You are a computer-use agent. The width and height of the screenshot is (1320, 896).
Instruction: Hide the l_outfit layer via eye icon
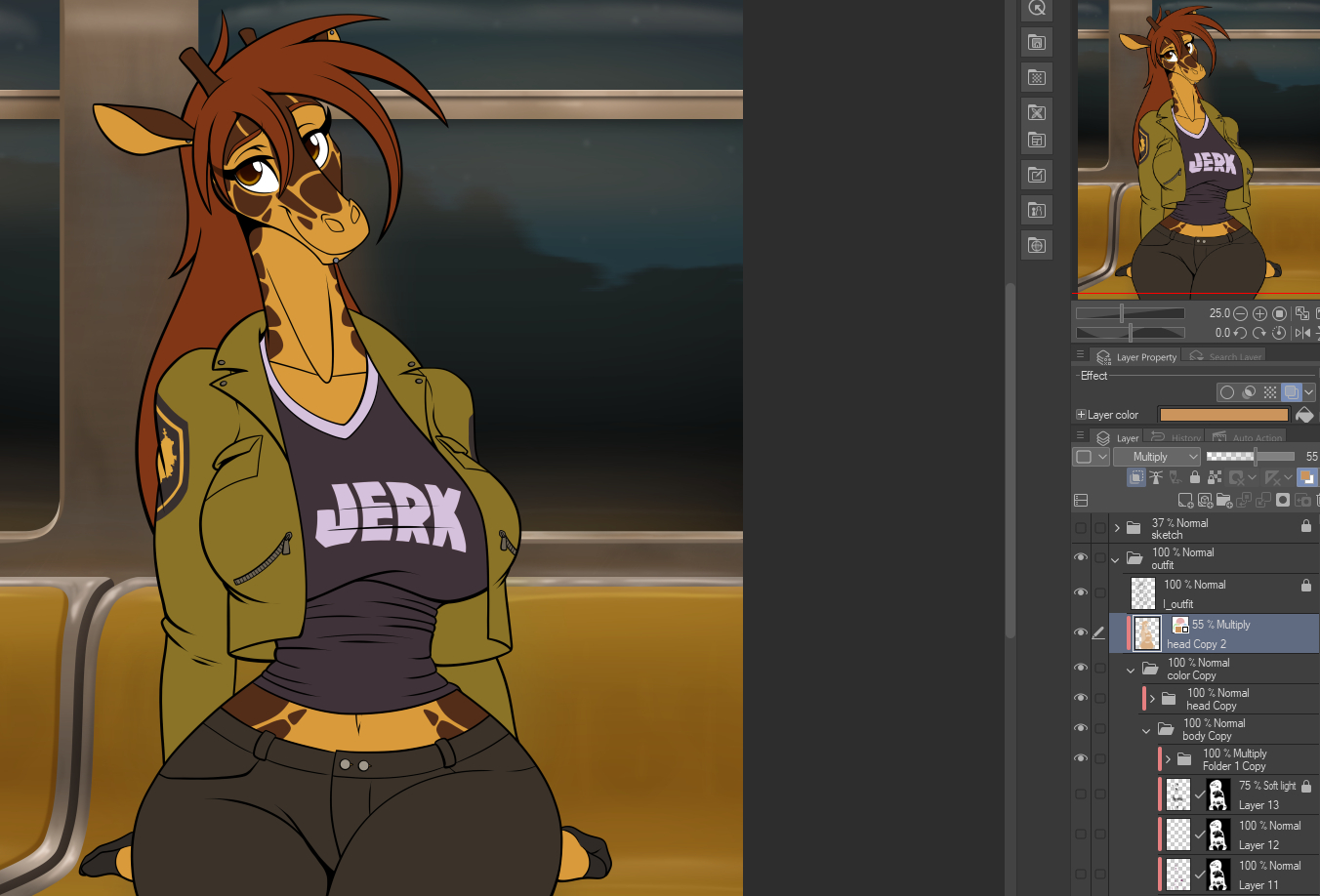[x=1081, y=592]
